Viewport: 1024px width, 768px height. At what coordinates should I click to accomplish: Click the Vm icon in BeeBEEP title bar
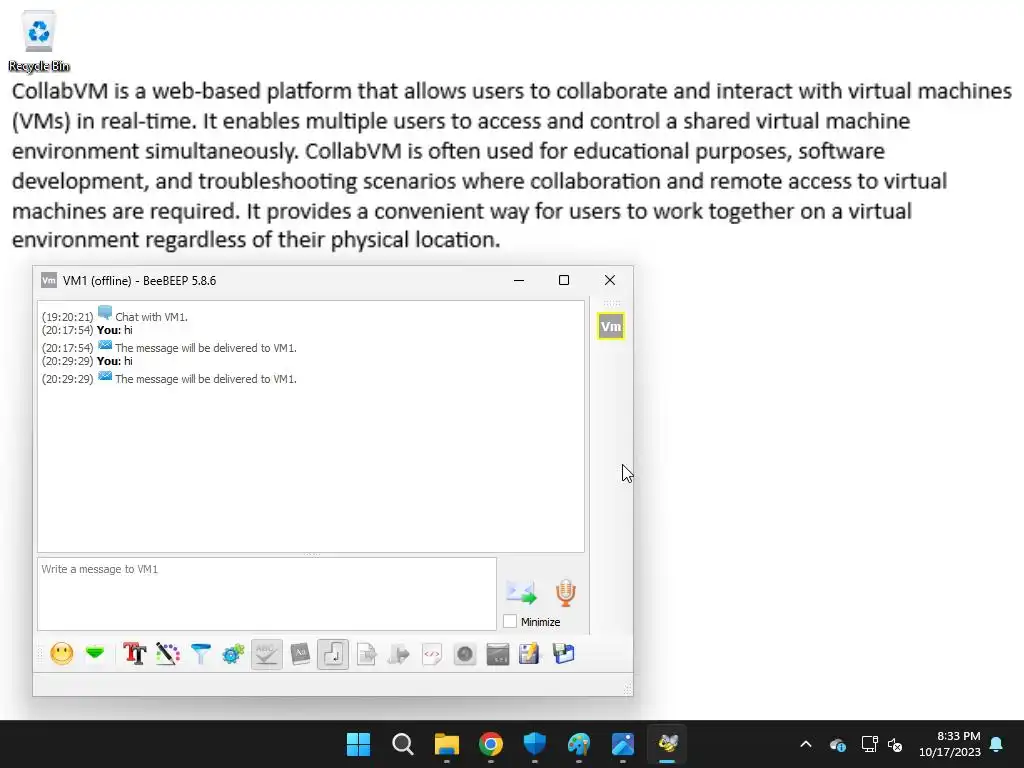click(x=49, y=280)
